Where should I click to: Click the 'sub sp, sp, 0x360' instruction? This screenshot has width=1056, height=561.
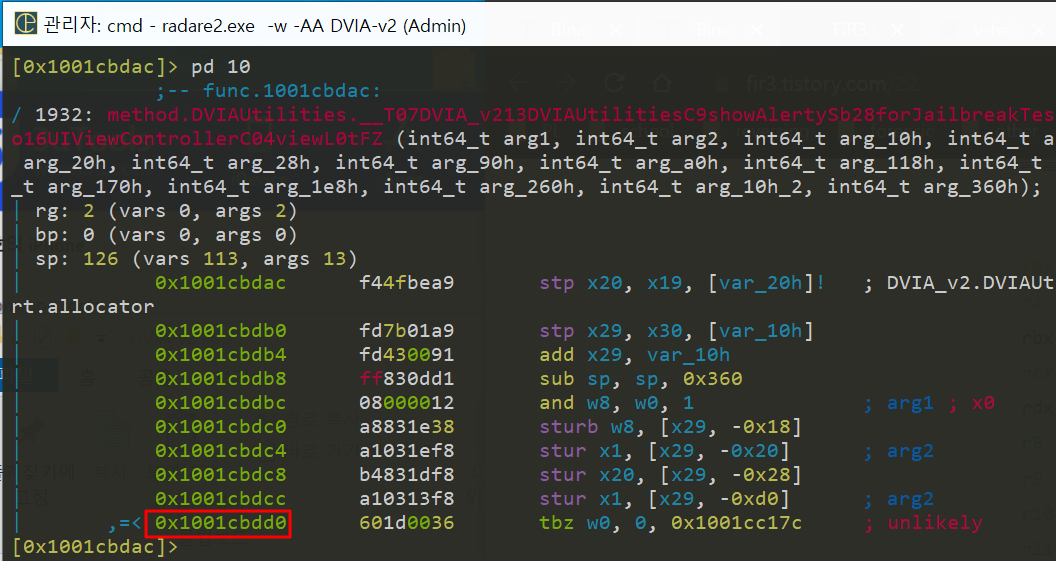[640, 378]
